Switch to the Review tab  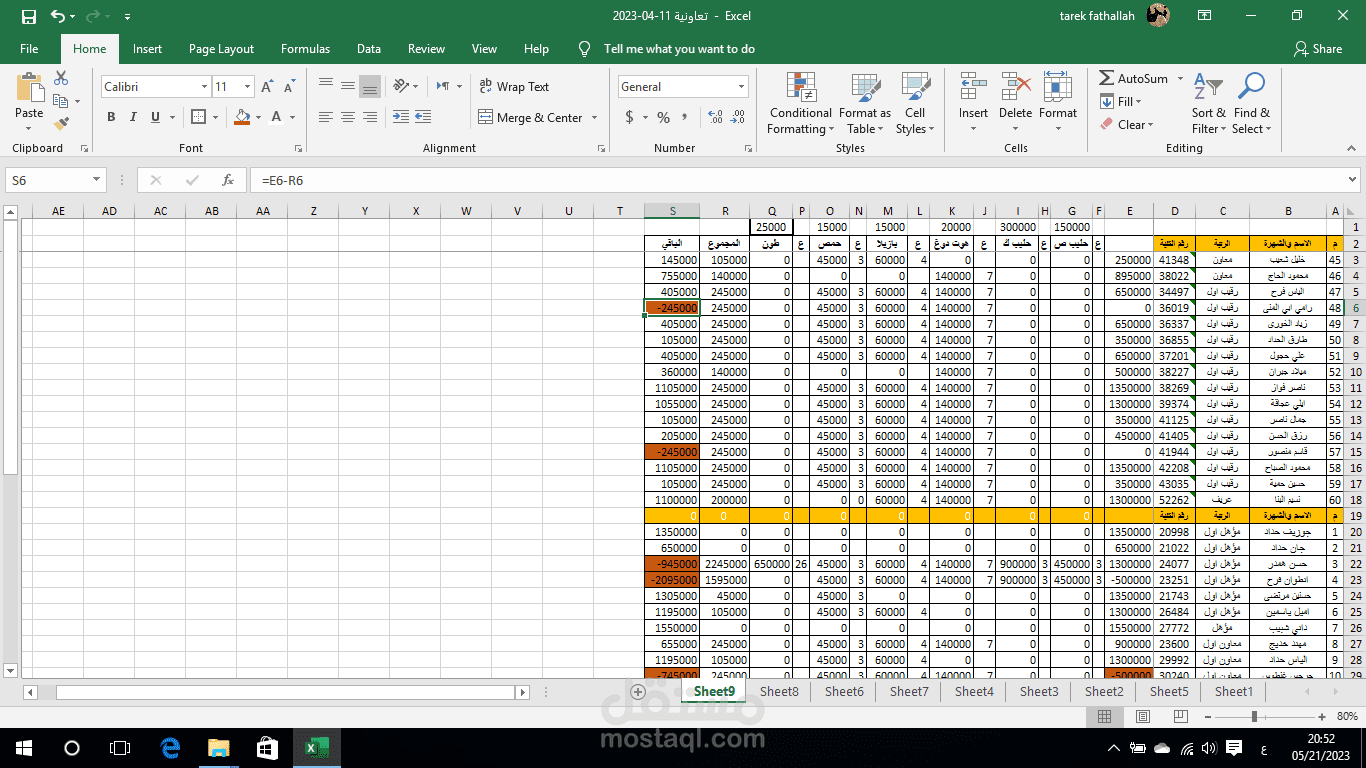click(x=426, y=49)
